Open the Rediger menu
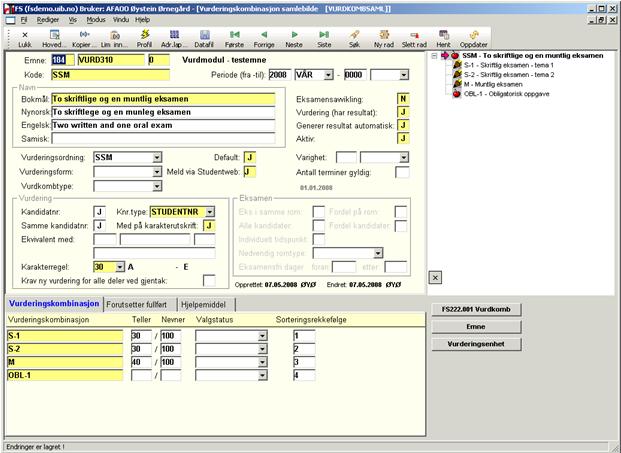 tap(50, 19)
